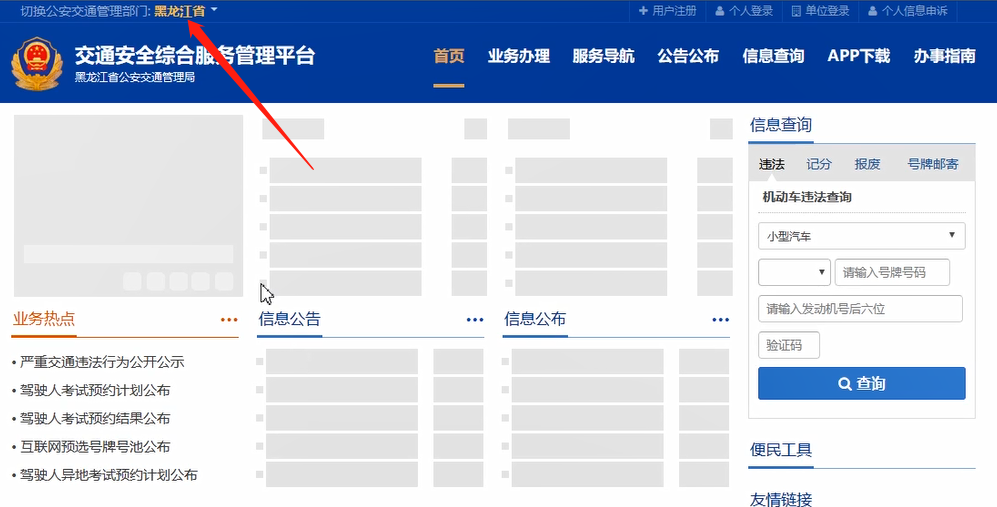Image resolution: width=997 pixels, height=507 pixels.
Task: Click the 便民工具 heading
Action: click(781, 450)
